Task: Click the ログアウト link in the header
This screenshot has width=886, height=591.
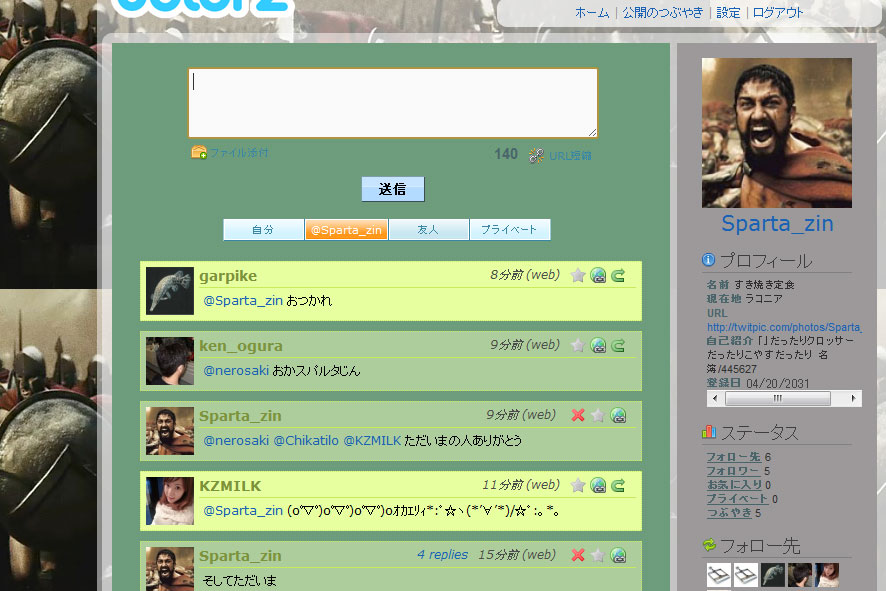Action: pos(778,13)
